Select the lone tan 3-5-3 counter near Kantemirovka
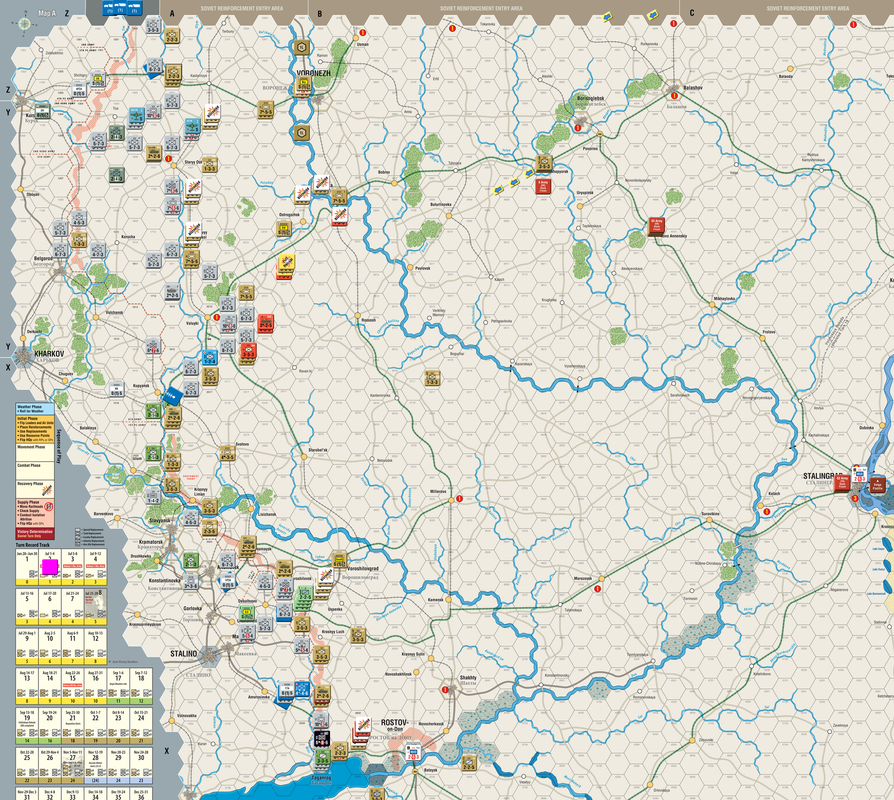The height and width of the screenshot is (800, 894). [x=432, y=378]
